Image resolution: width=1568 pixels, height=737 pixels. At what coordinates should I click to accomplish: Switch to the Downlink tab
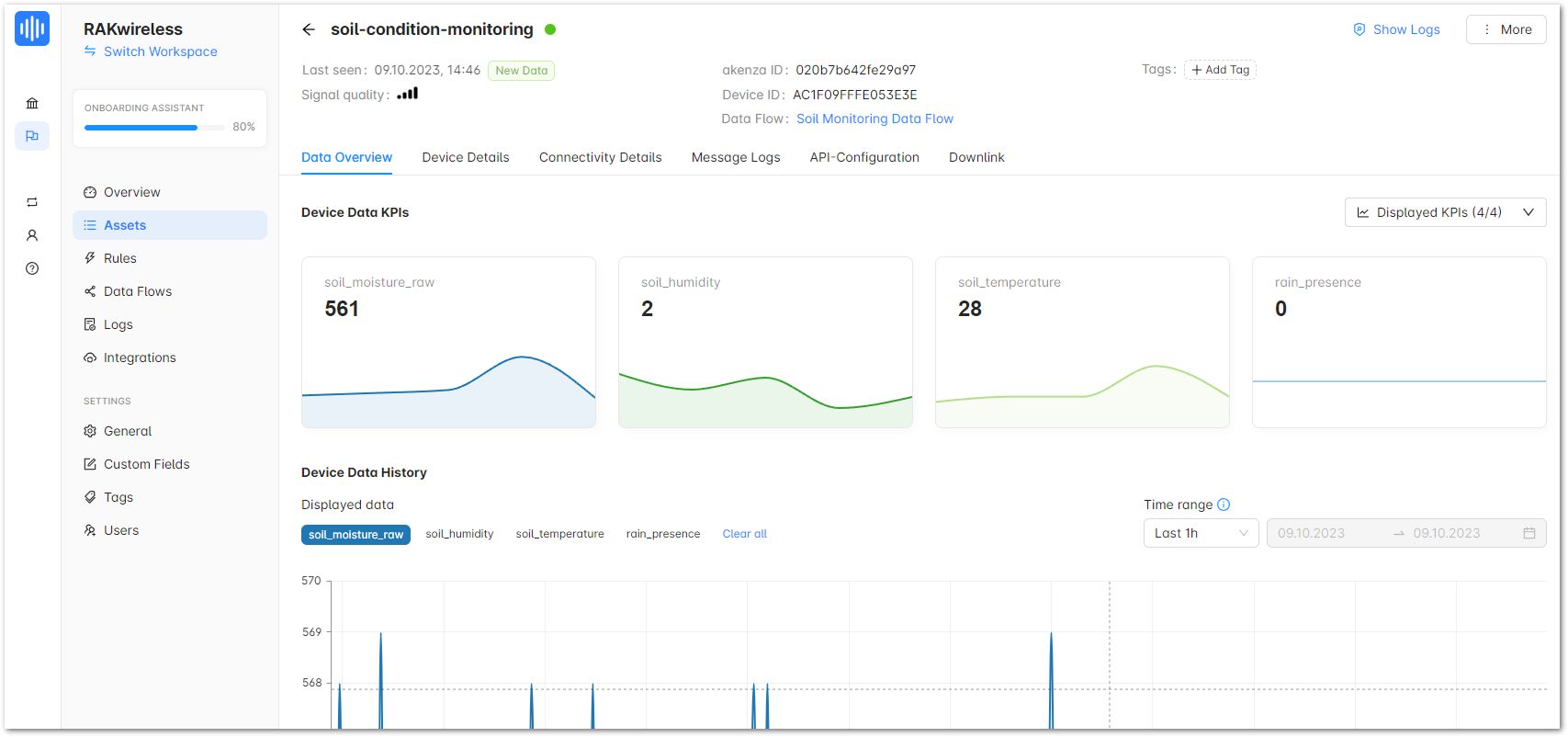(976, 157)
